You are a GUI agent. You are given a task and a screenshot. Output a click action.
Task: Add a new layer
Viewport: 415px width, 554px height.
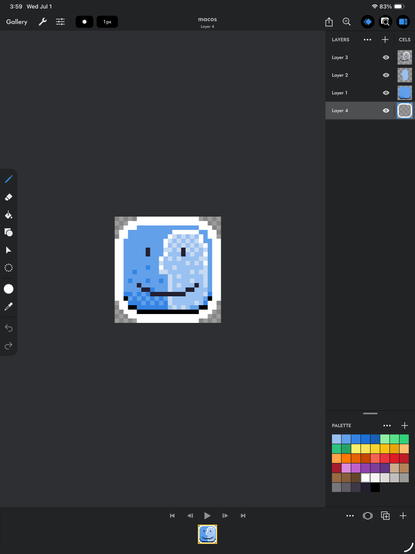point(385,40)
